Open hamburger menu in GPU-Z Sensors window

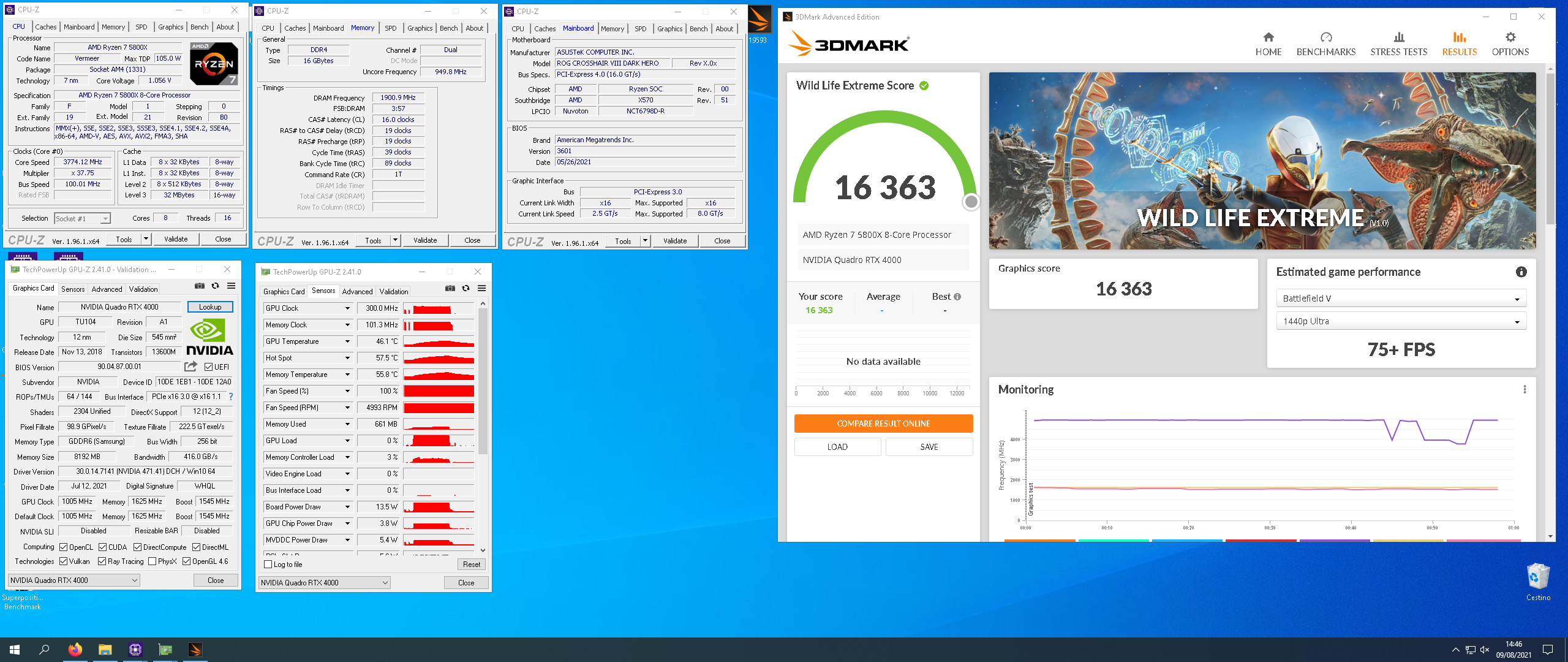tap(481, 288)
